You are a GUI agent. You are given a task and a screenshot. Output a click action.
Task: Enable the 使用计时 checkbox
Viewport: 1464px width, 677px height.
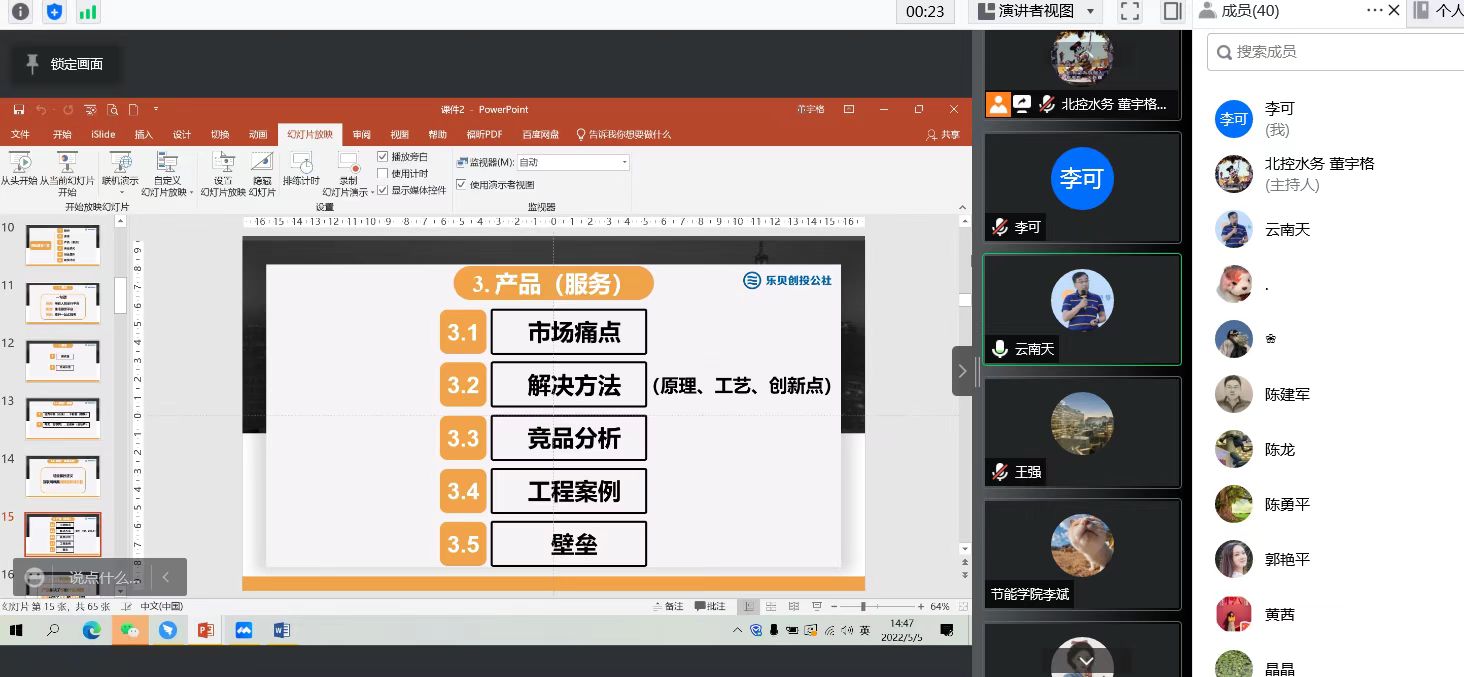click(x=383, y=173)
